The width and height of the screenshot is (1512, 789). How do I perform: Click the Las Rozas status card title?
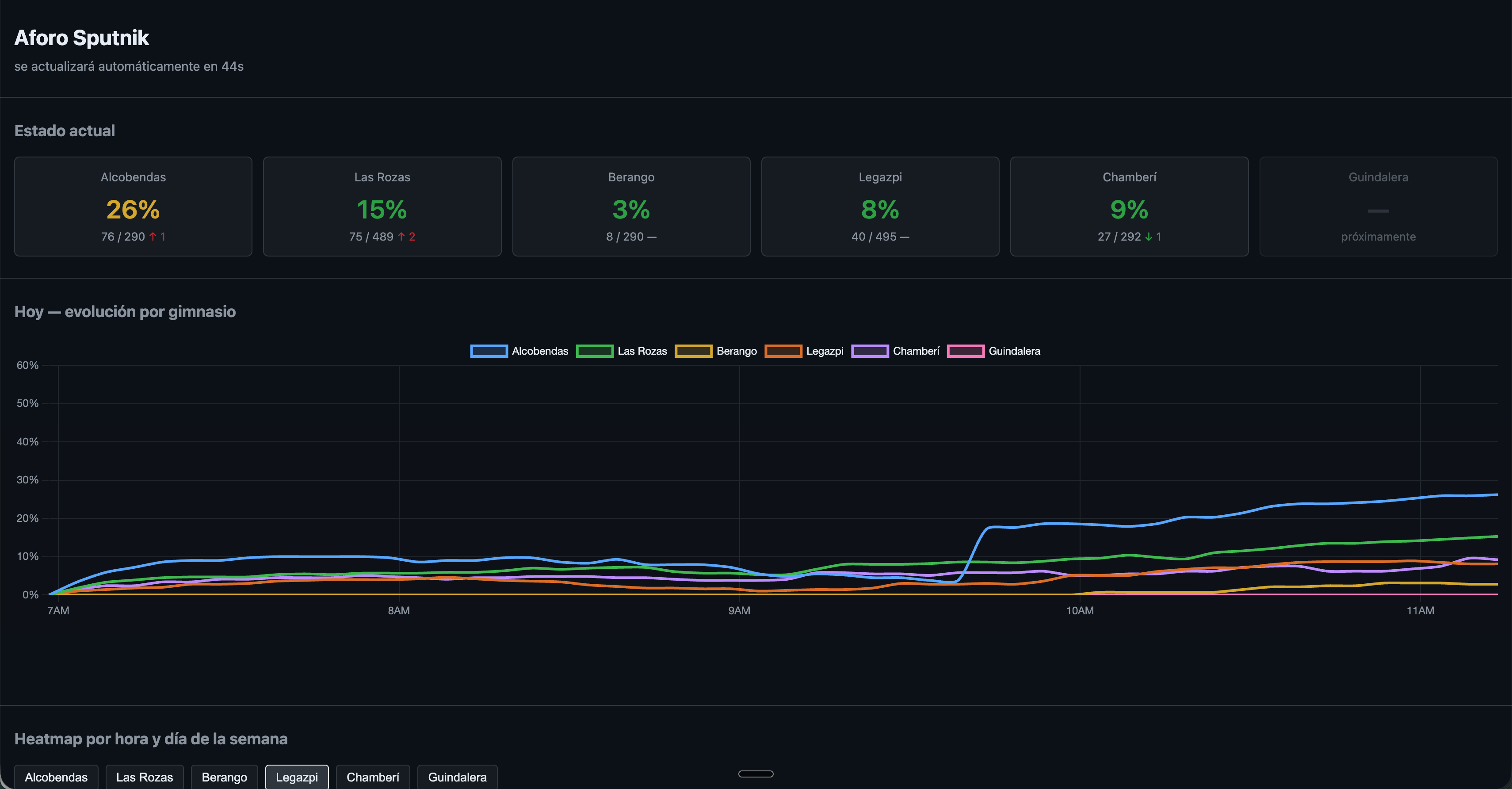point(382,177)
